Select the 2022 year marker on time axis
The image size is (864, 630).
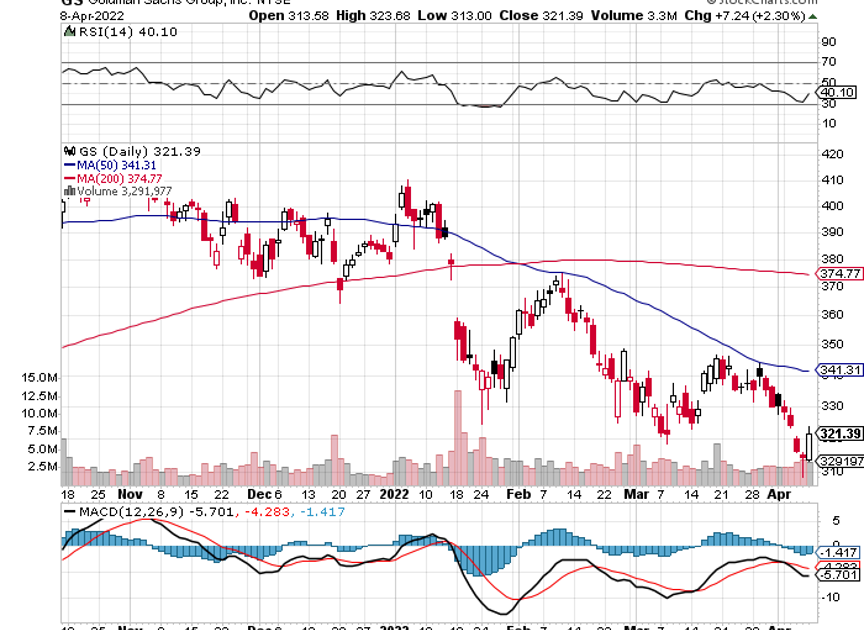pyautogui.click(x=394, y=494)
